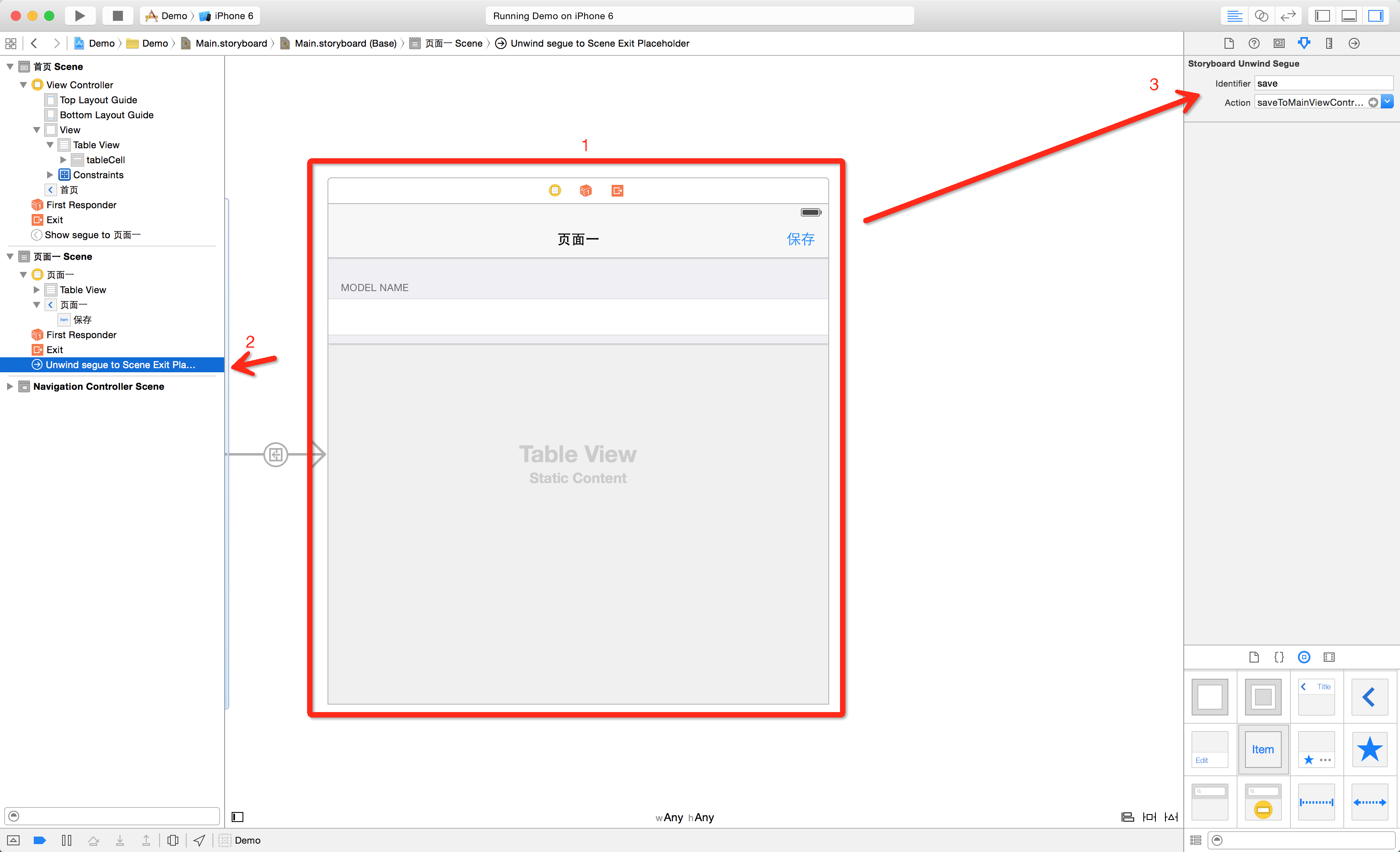Screen dimensions: 1400x852
Task: Show the Connections inspector
Action: (x=1354, y=43)
